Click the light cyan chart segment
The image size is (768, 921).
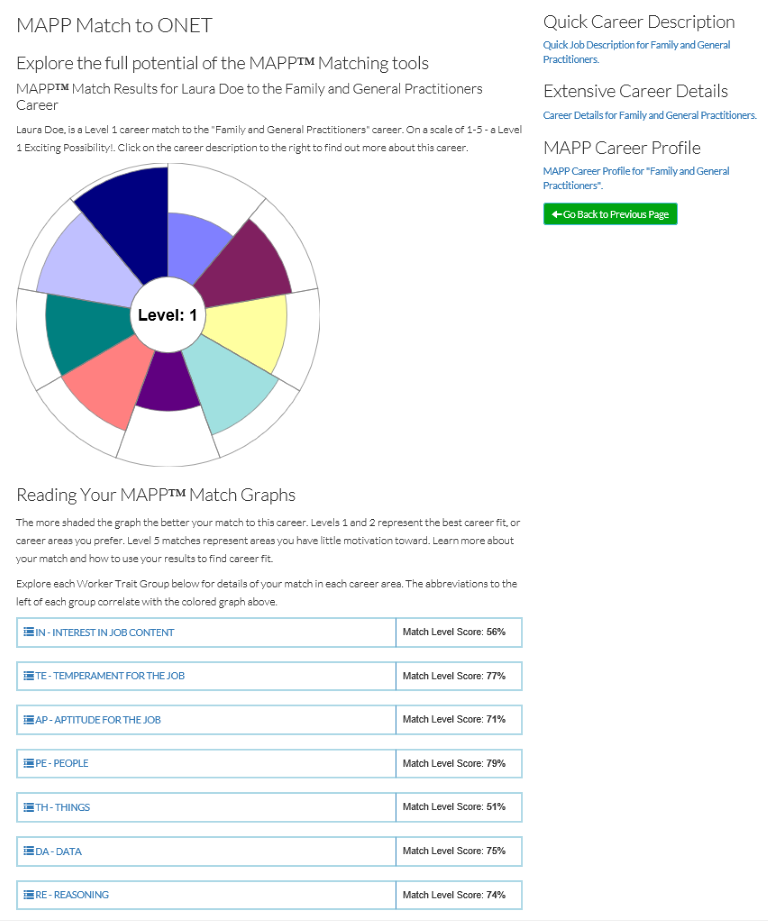click(235, 385)
